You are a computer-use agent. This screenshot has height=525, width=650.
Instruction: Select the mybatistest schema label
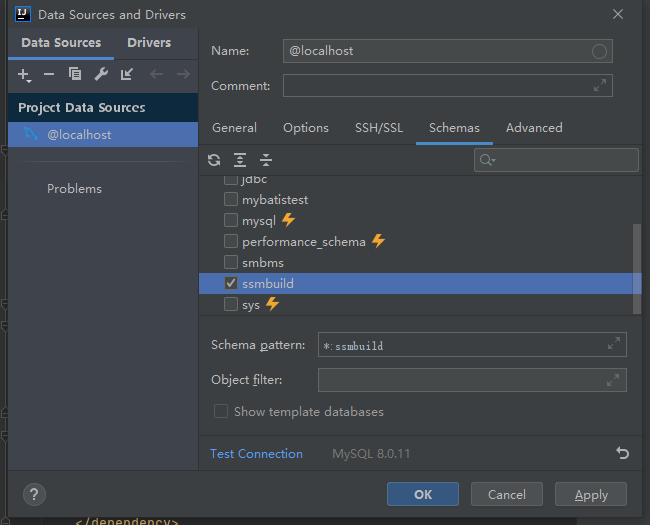(x=275, y=200)
